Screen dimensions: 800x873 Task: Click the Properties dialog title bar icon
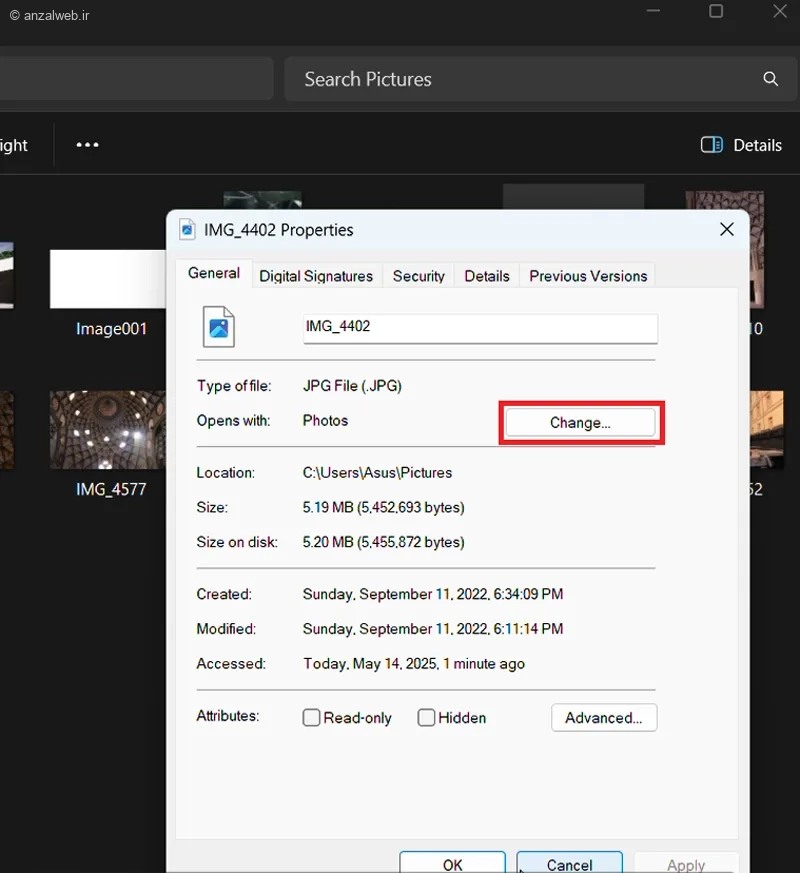point(187,229)
